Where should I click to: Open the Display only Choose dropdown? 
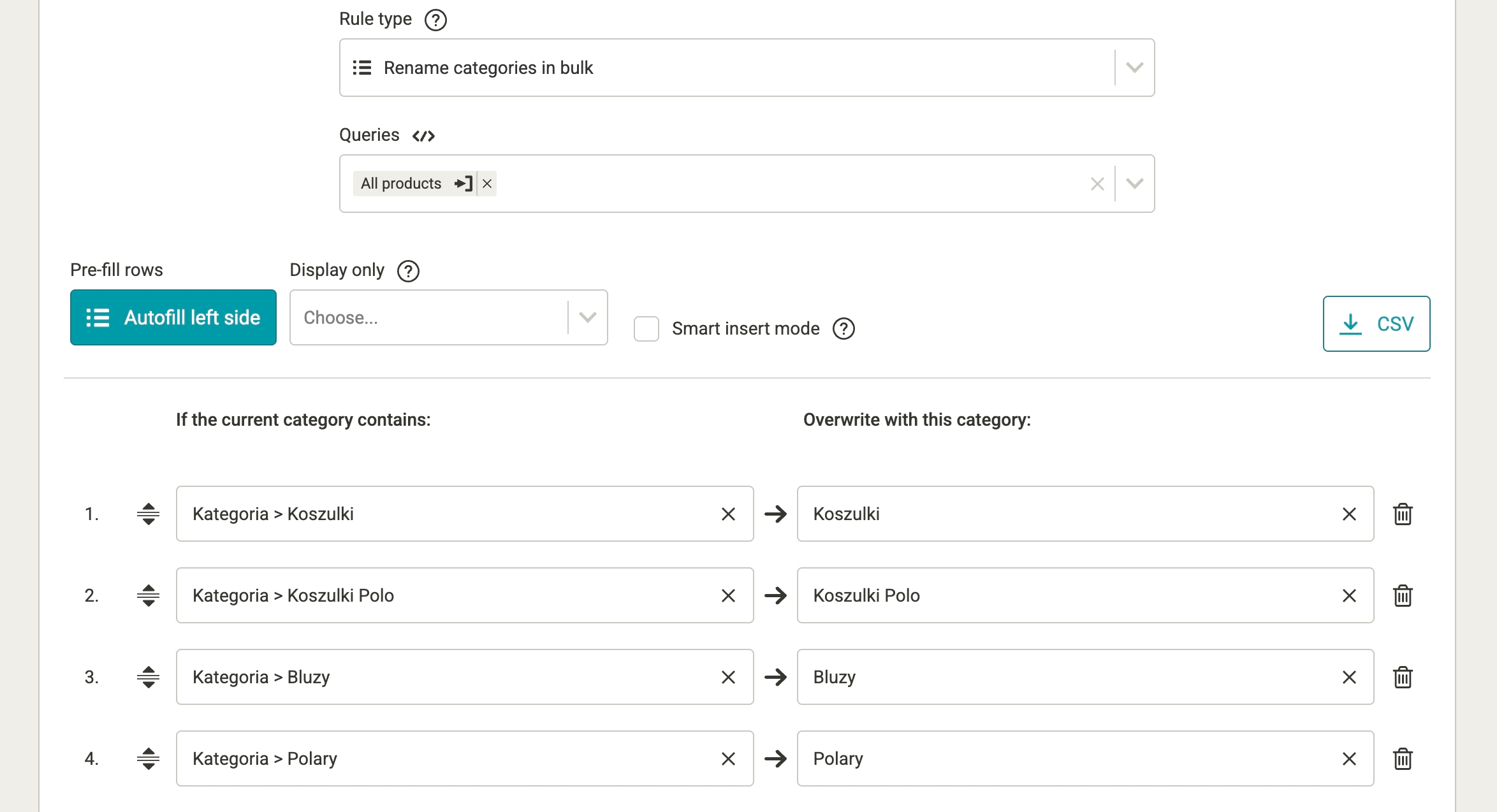449,317
